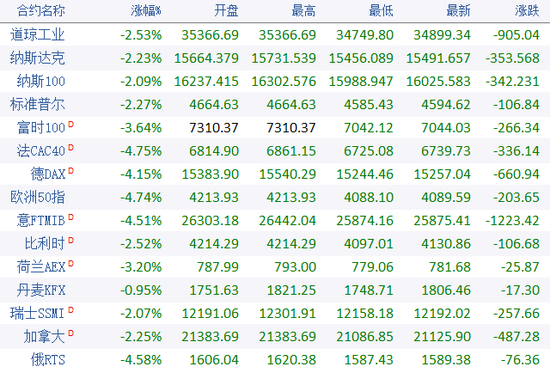Click the 最新 column header
550x368 pixels.
458,11
